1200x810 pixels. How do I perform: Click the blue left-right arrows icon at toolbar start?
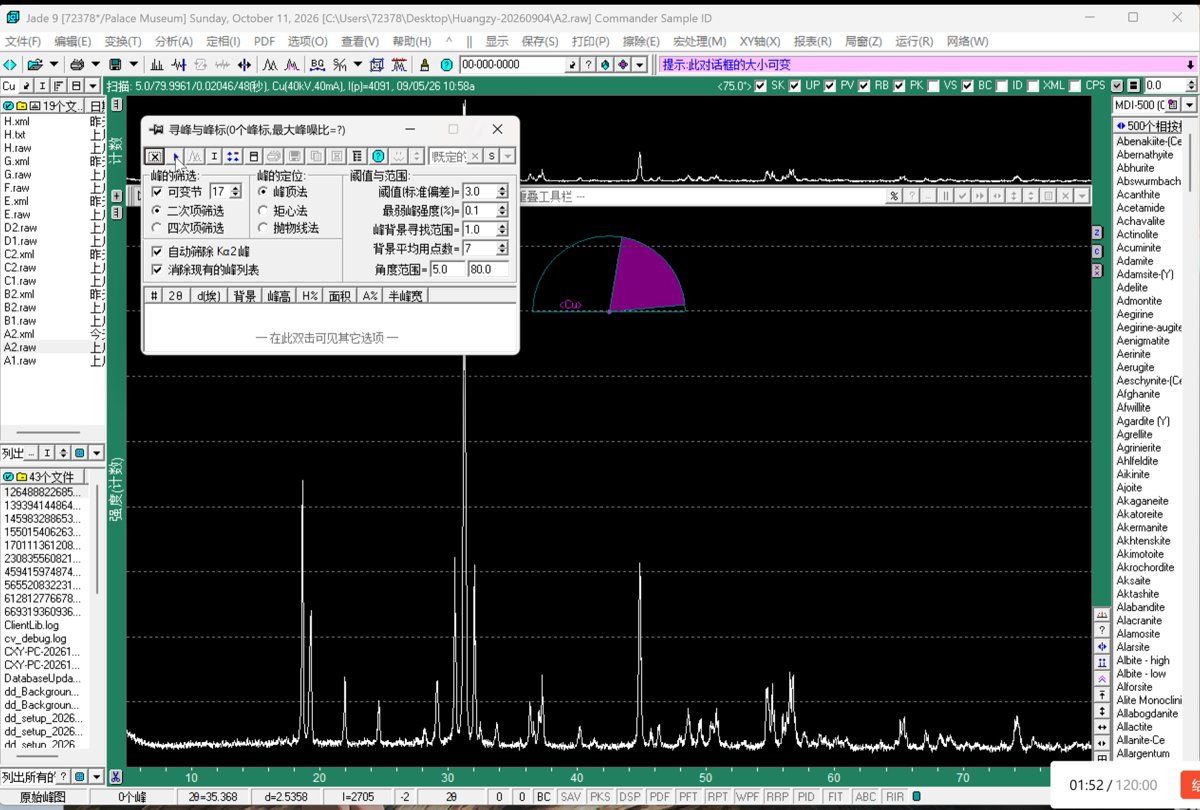click(10, 64)
